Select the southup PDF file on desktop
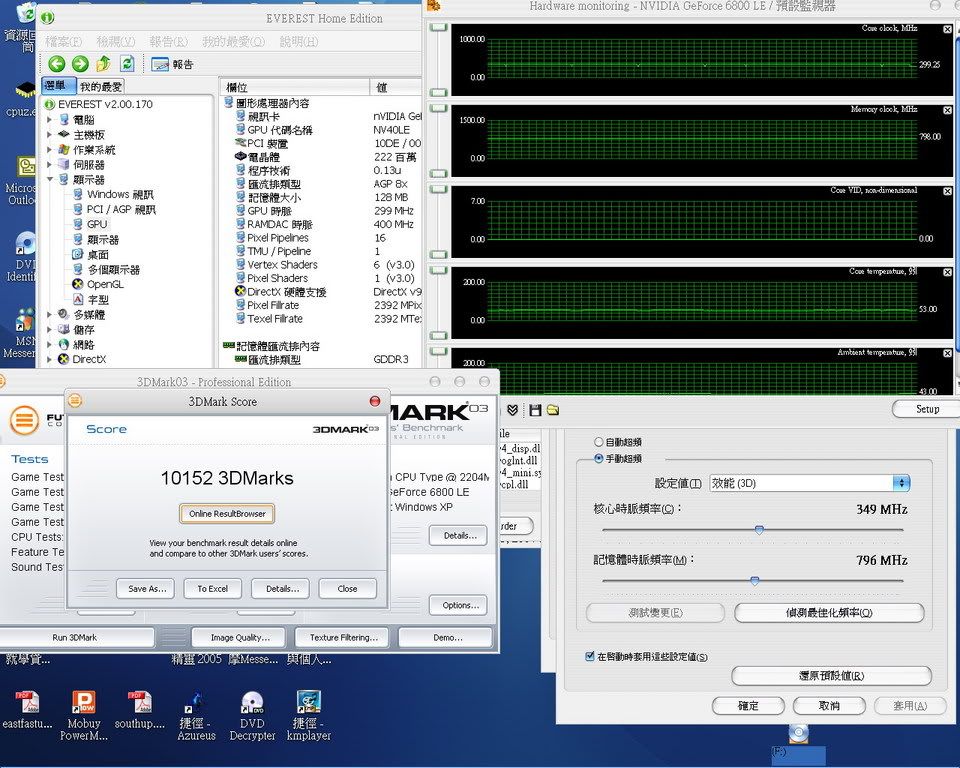The height and width of the screenshot is (768, 960). tap(140, 710)
